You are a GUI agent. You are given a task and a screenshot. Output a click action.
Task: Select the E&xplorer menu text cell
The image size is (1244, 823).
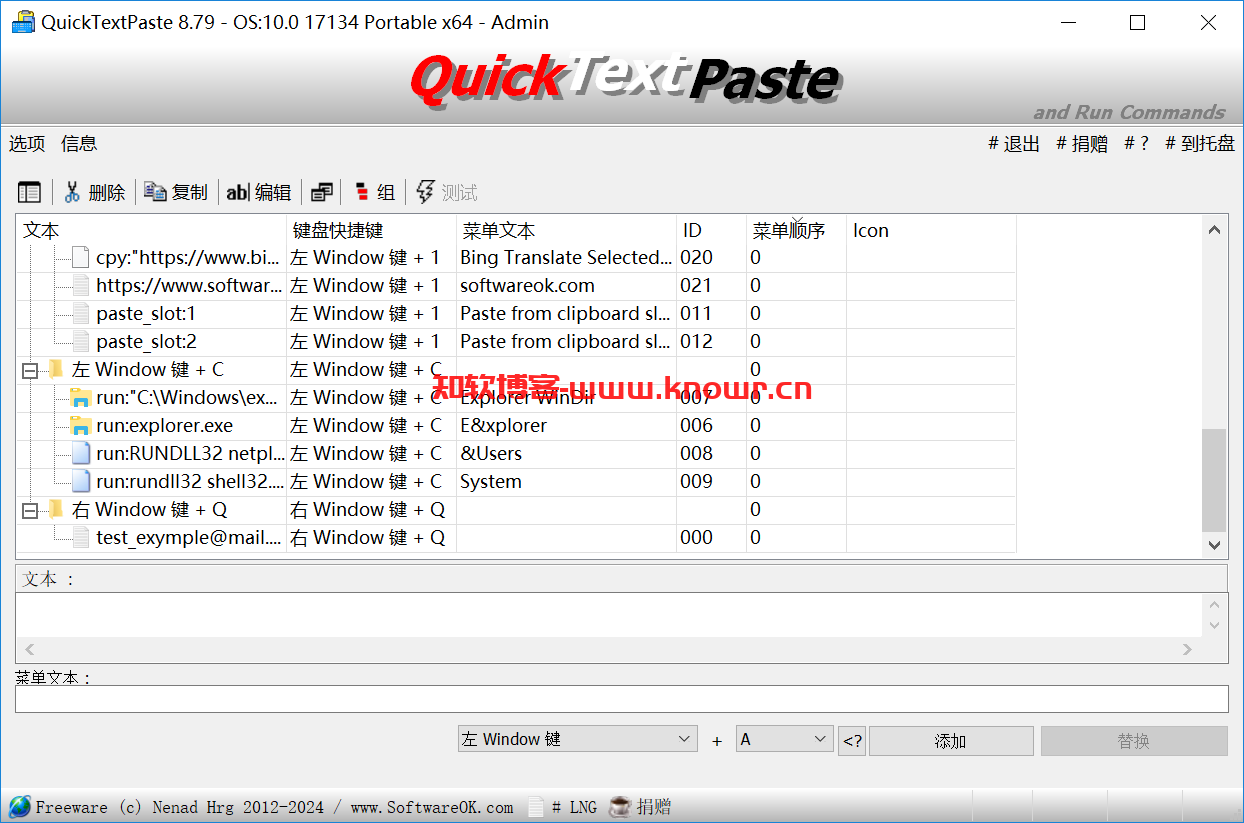pyautogui.click(x=566, y=425)
